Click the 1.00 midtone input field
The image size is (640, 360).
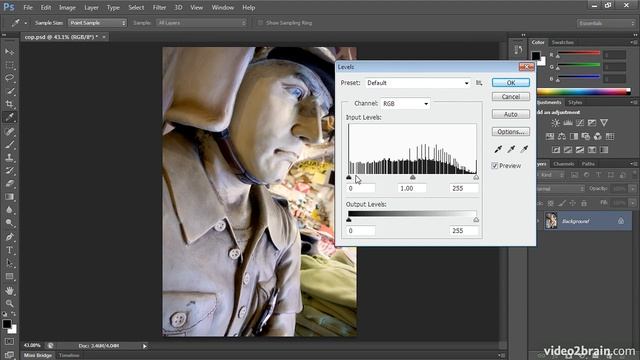tap(412, 188)
